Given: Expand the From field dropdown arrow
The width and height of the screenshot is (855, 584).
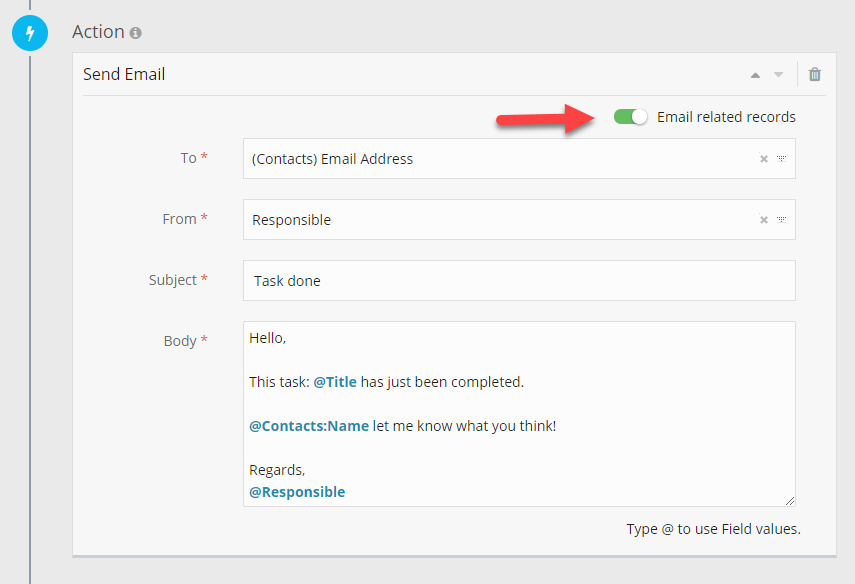Looking at the screenshot, I should point(781,220).
